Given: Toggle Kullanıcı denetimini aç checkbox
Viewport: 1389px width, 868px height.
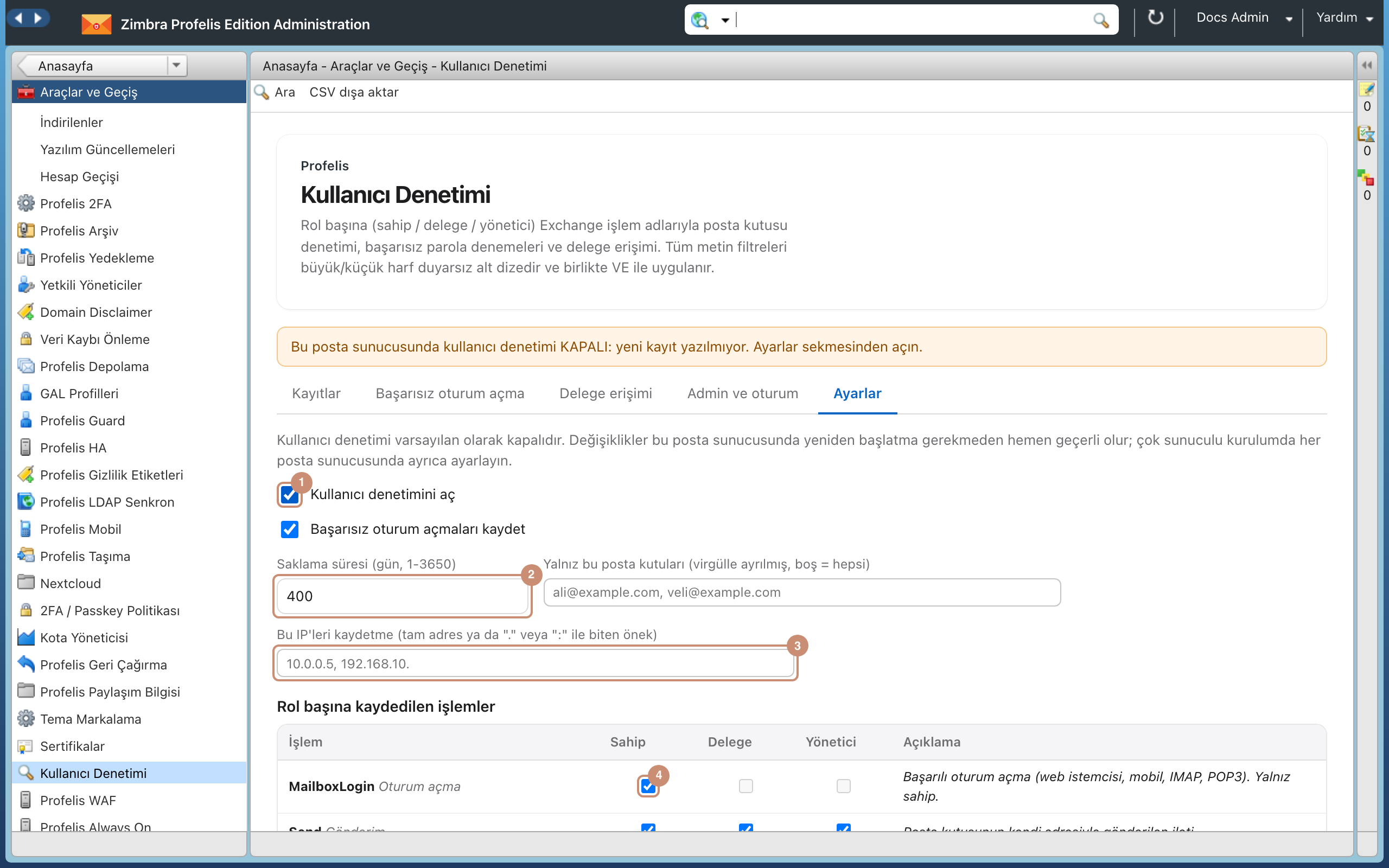Looking at the screenshot, I should pyautogui.click(x=289, y=494).
